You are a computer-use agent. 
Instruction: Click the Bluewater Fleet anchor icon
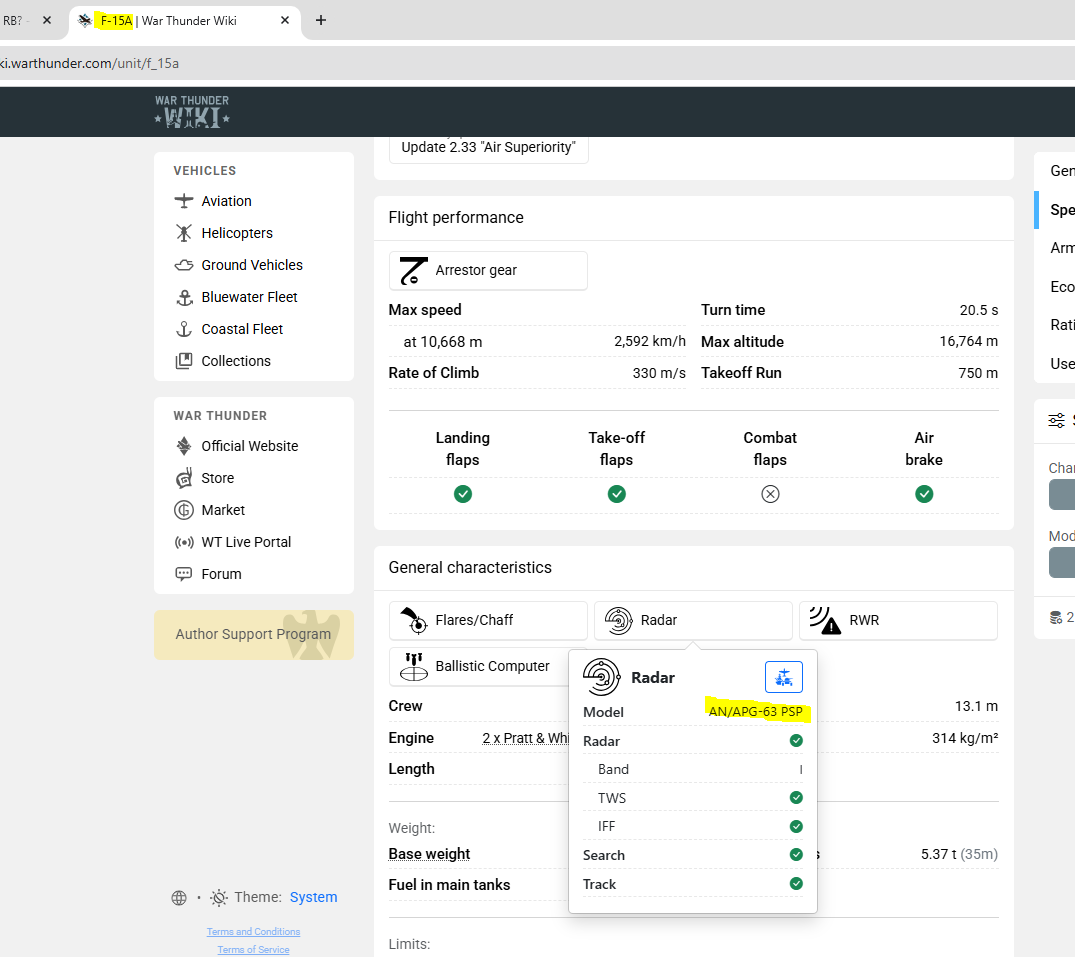(184, 297)
